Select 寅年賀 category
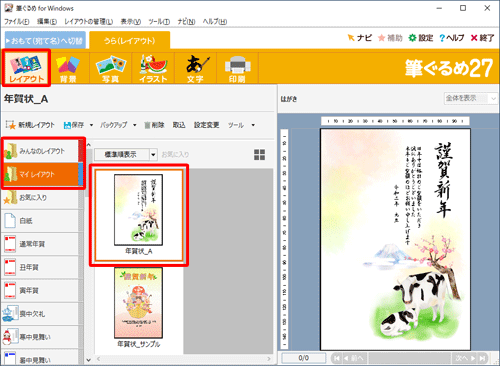Viewport: 500px width, 366px height. click(41, 291)
